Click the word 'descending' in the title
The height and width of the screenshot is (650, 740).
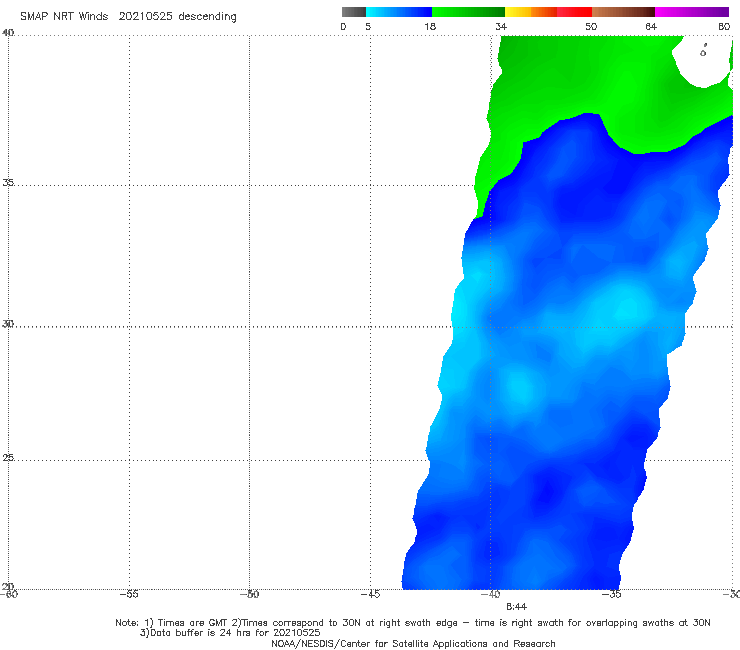tap(208, 17)
